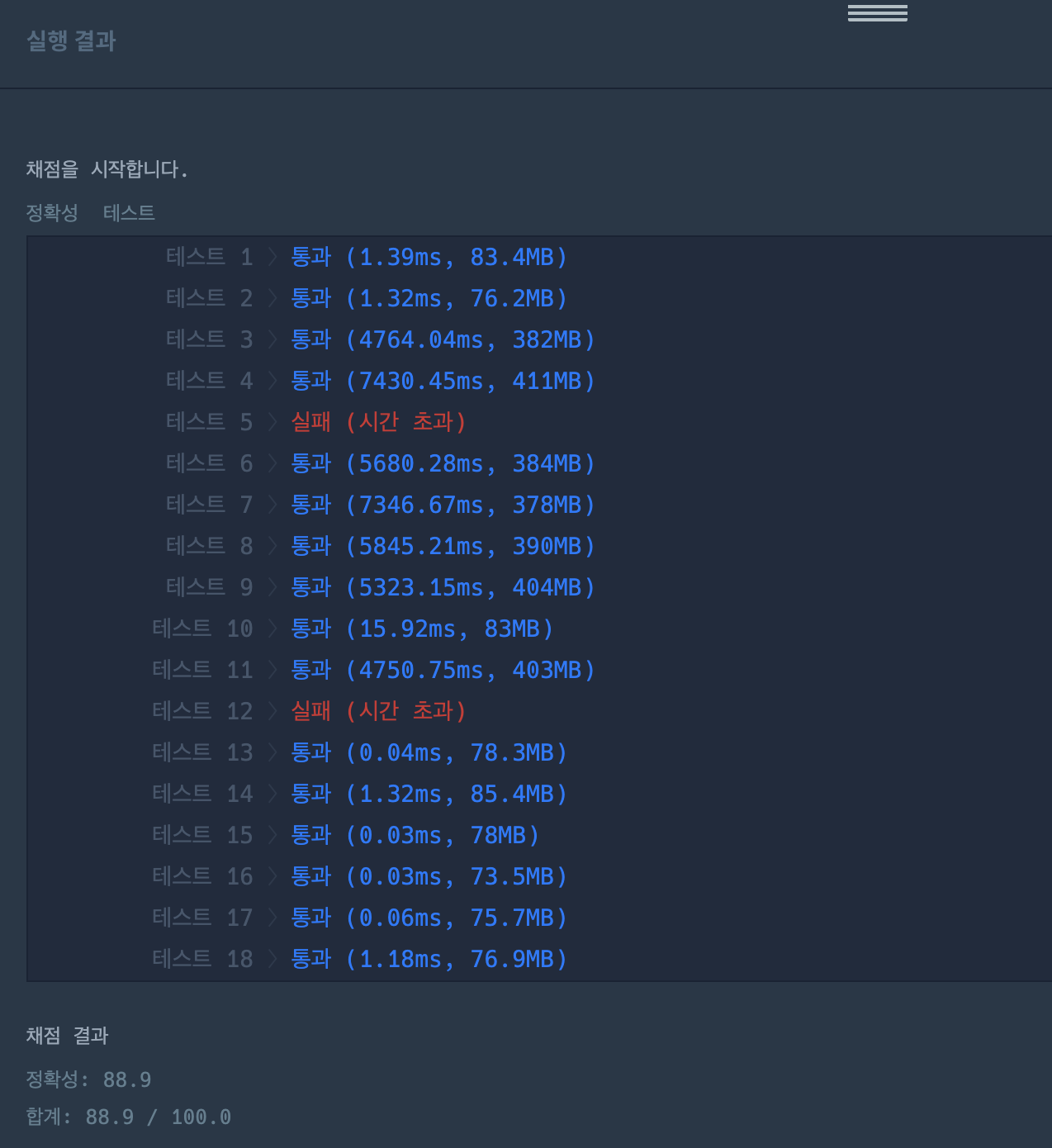Select 테스트 10 result 15.92ms, 83MB

click(423, 629)
